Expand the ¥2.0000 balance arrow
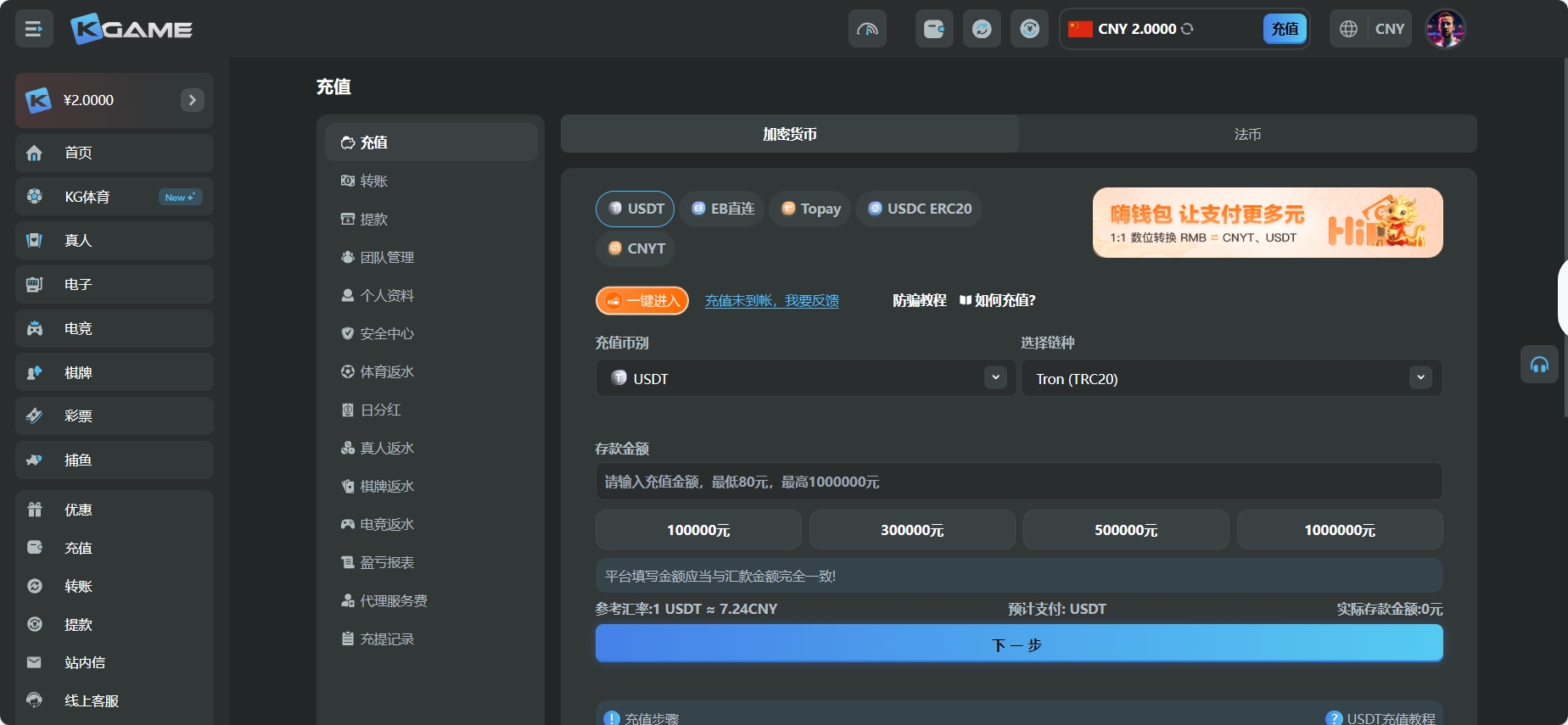 193,100
